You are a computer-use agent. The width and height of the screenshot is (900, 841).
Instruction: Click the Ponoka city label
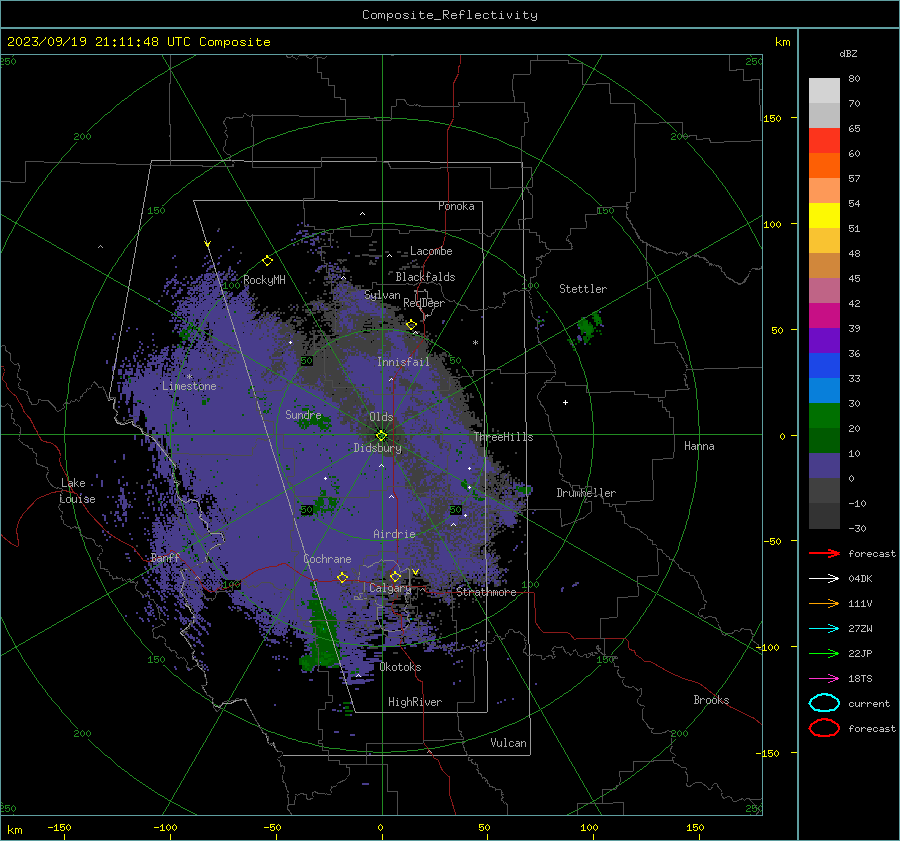[x=456, y=206]
